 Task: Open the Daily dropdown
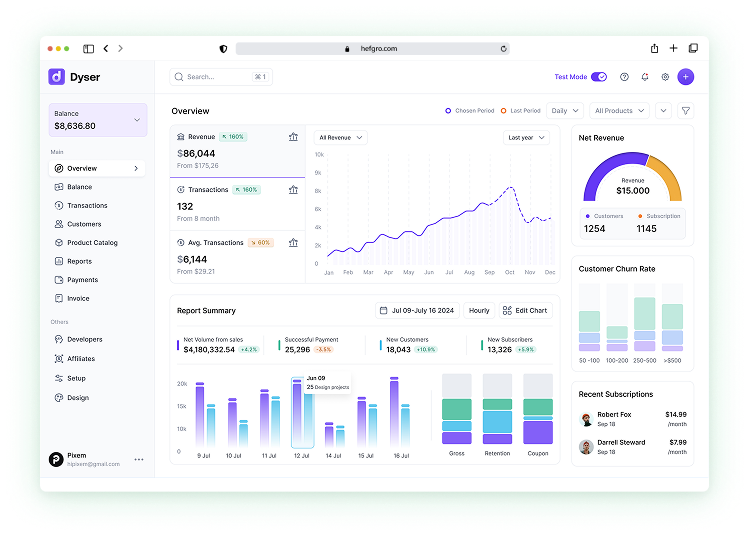point(564,111)
